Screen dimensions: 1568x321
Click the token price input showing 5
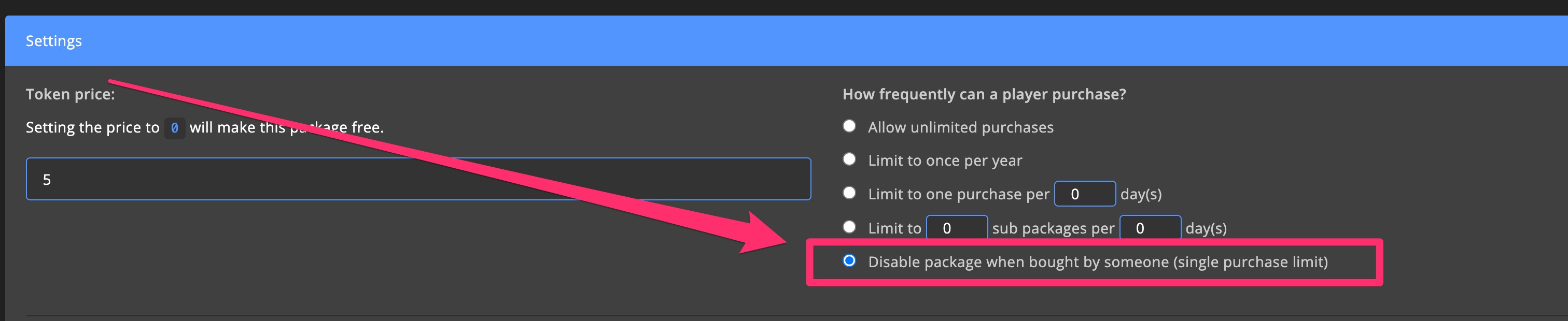click(417, 178)
